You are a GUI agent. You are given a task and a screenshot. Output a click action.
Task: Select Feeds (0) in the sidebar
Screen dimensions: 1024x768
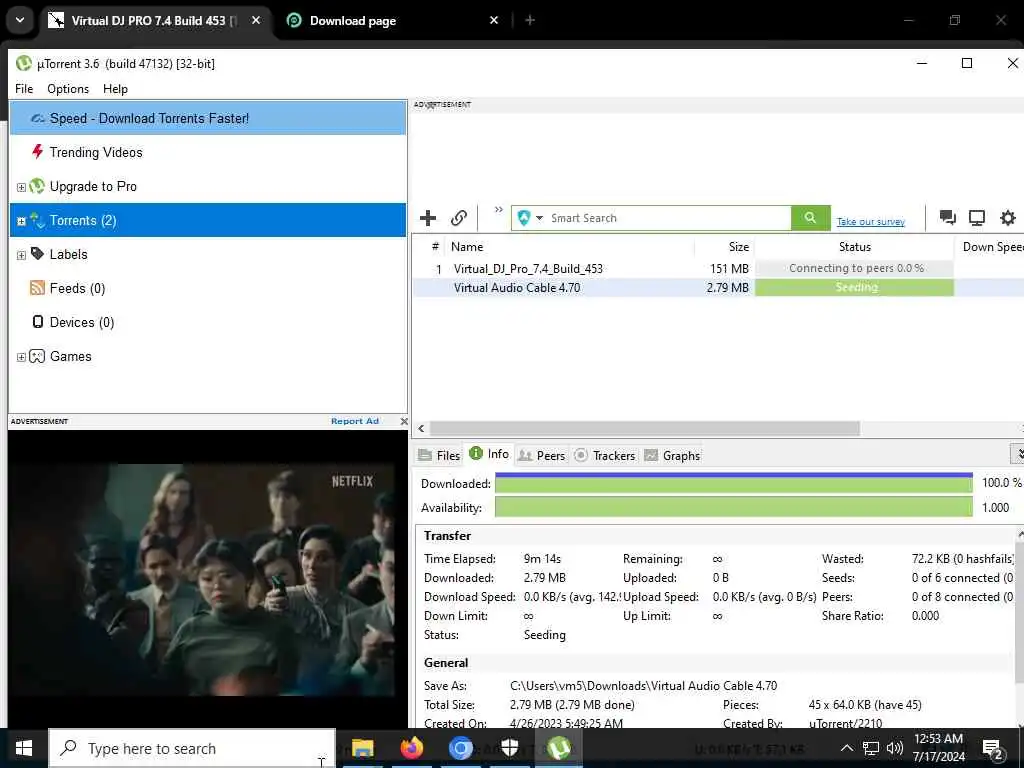tap(208, 288)
